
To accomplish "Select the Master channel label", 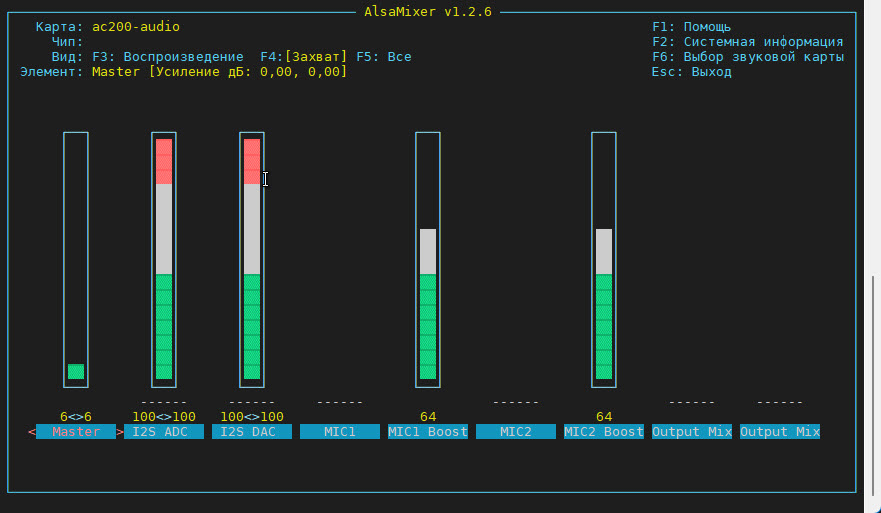I will coord(76,432).
